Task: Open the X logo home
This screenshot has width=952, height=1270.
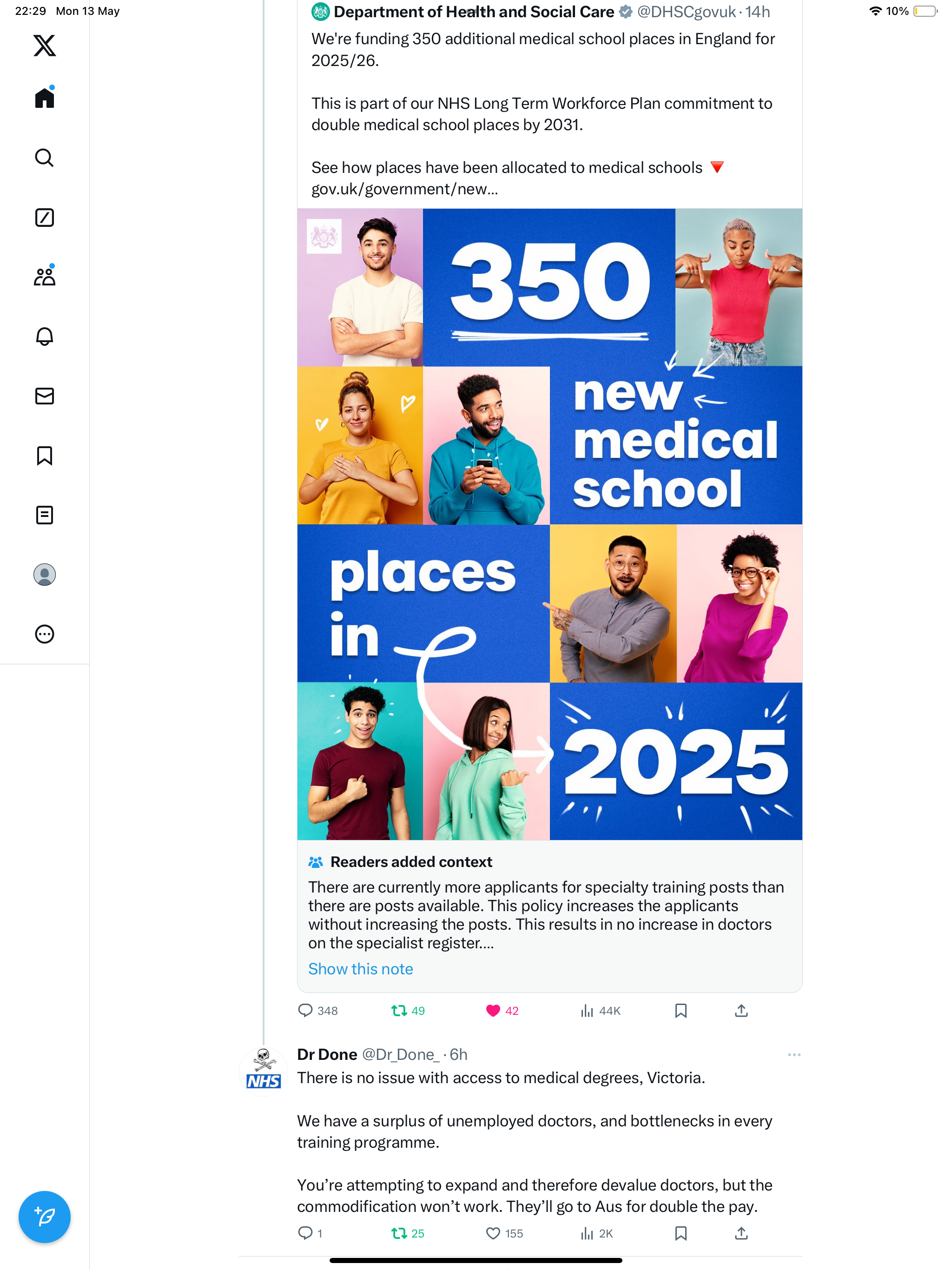Action: point(44,46)
